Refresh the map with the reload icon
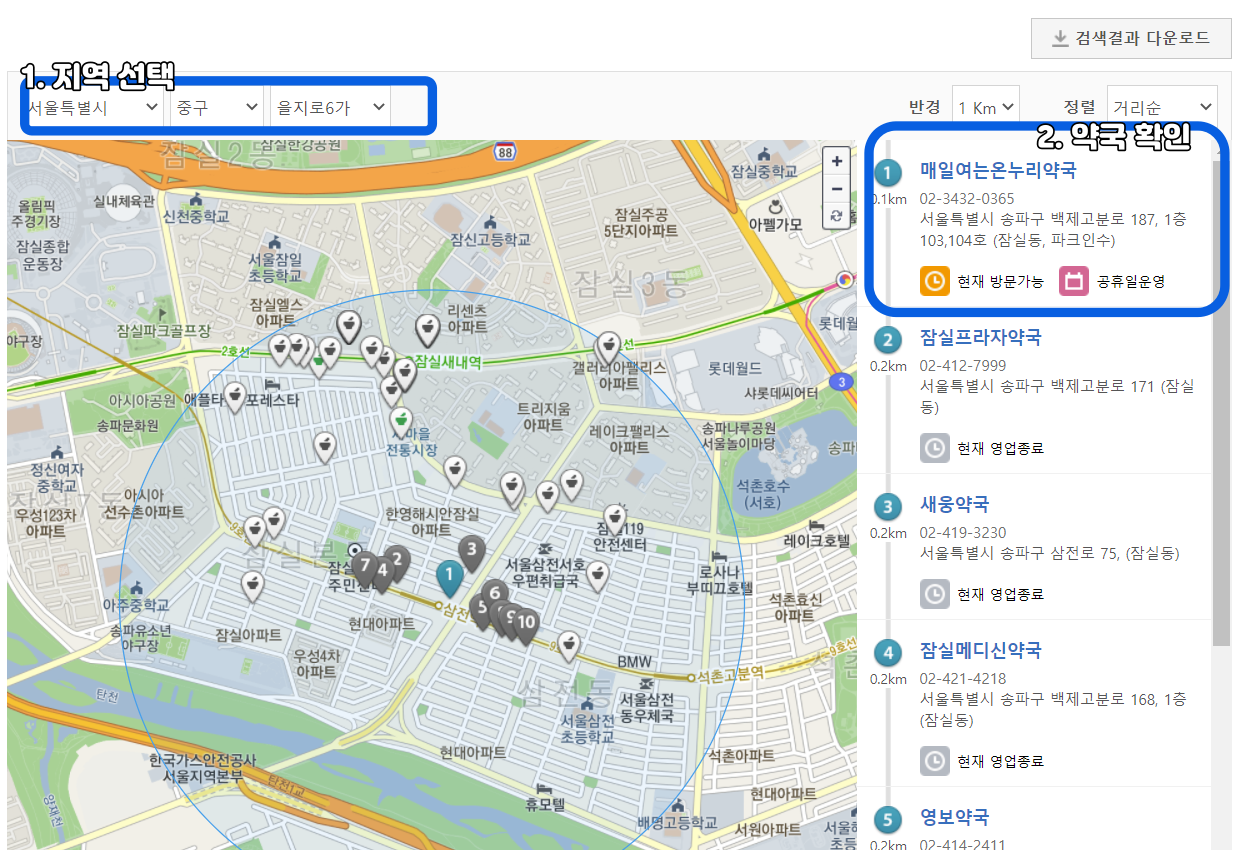This screenshot has width=1241, height=850. [x=837, y=216]
